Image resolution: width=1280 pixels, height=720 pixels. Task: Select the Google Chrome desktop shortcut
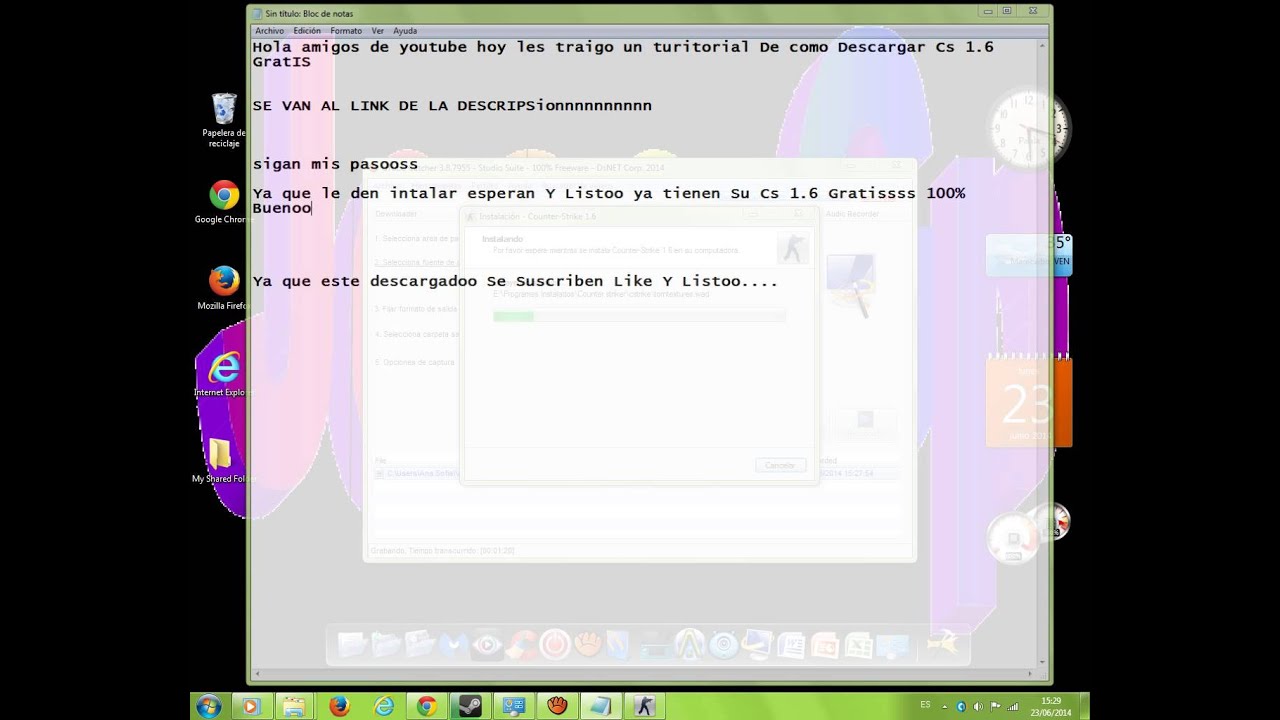[x=222, y=202]
